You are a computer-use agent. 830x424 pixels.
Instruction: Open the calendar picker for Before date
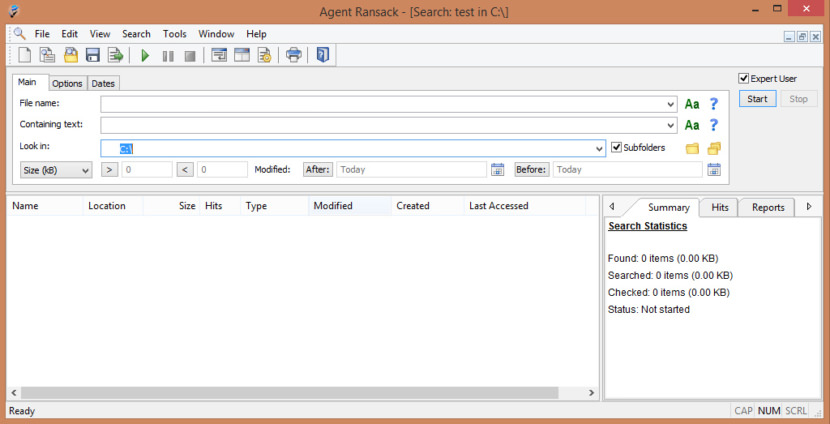point(714,169)
